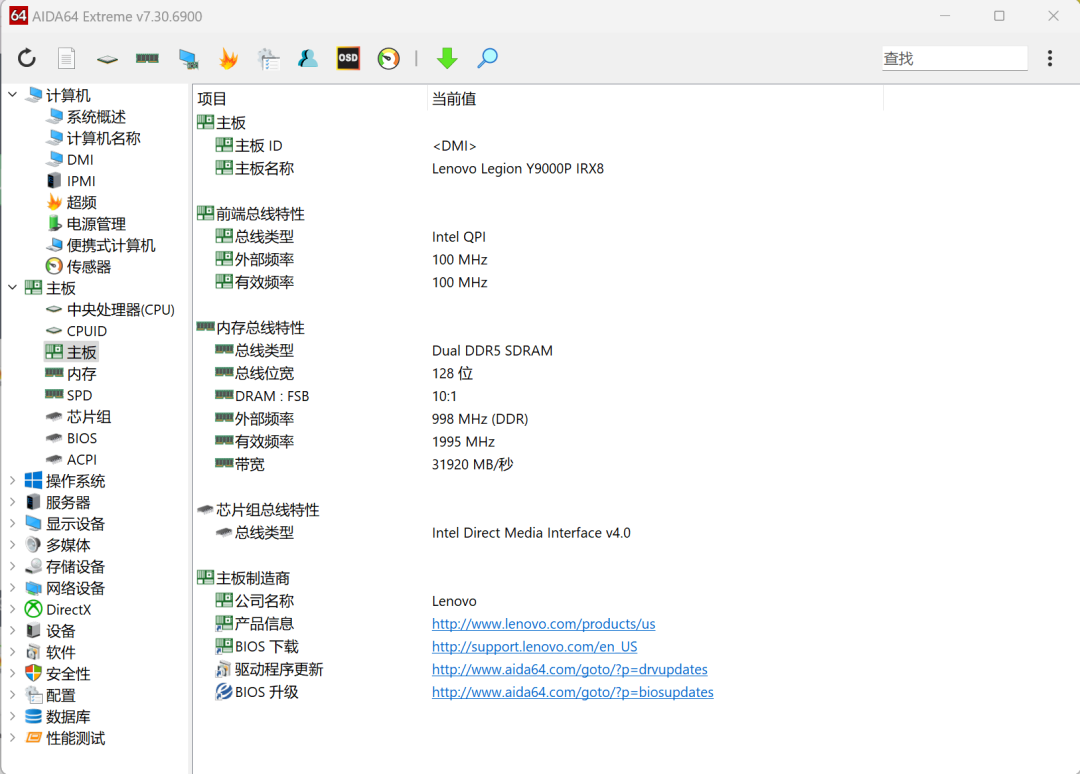Open the audit manager toolbar icon

point(268,59)
